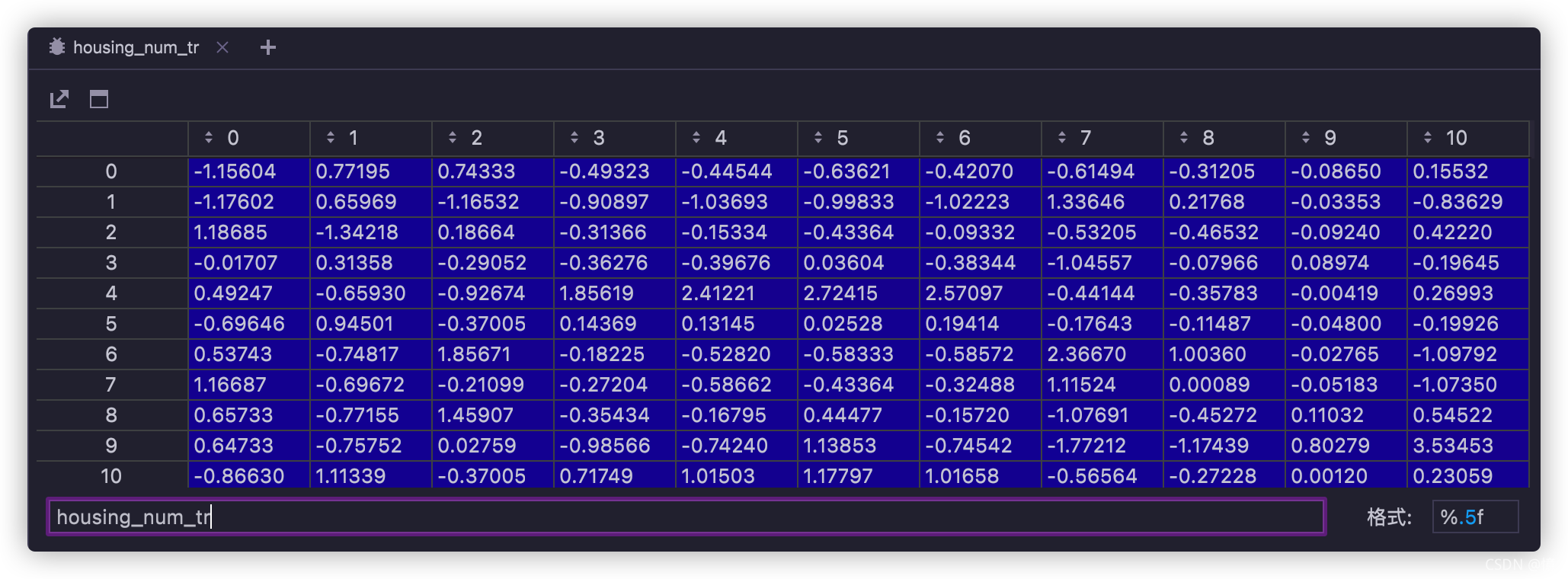Image resolution: width=1568 pixels, height=579 pixels.
Task: Select cell 1.18685
Action: point(249,232)
